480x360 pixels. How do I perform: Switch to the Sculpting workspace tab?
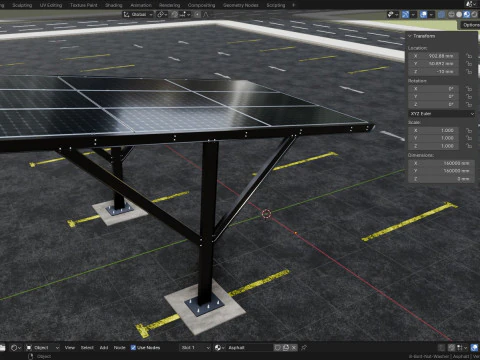[22, 5]
